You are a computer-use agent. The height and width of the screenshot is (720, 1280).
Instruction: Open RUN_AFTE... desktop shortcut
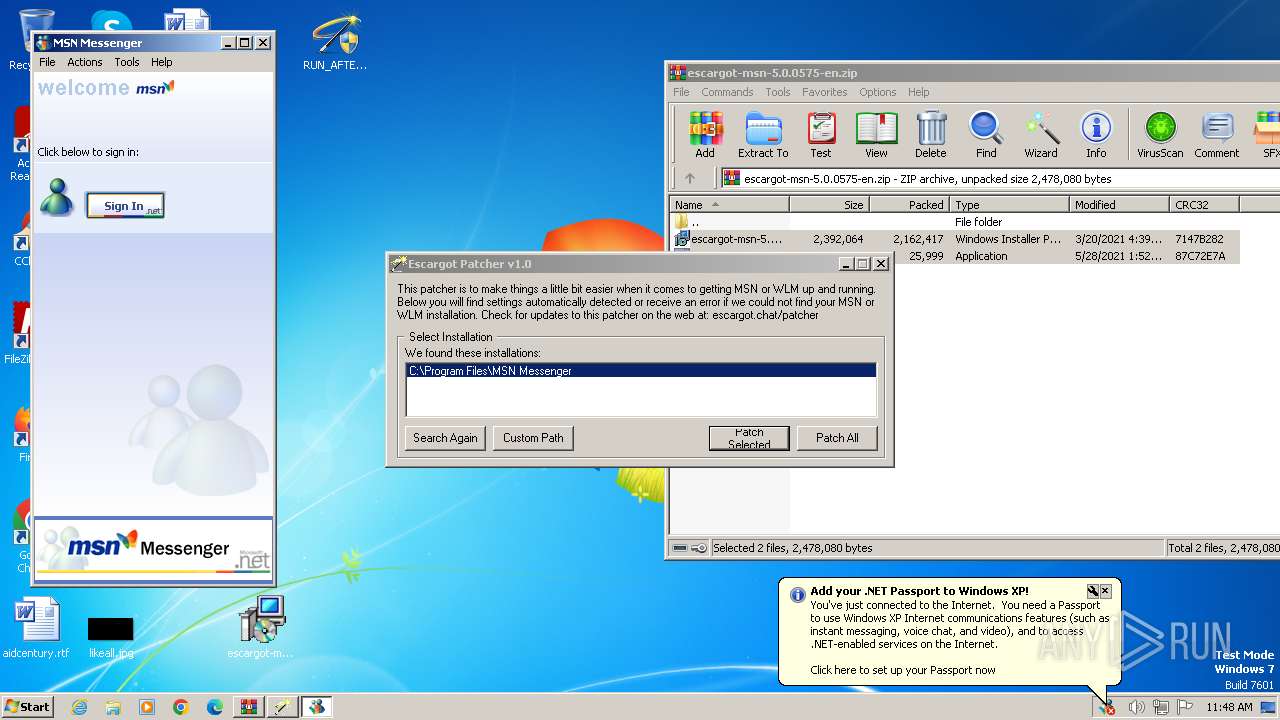pos(335,43)
